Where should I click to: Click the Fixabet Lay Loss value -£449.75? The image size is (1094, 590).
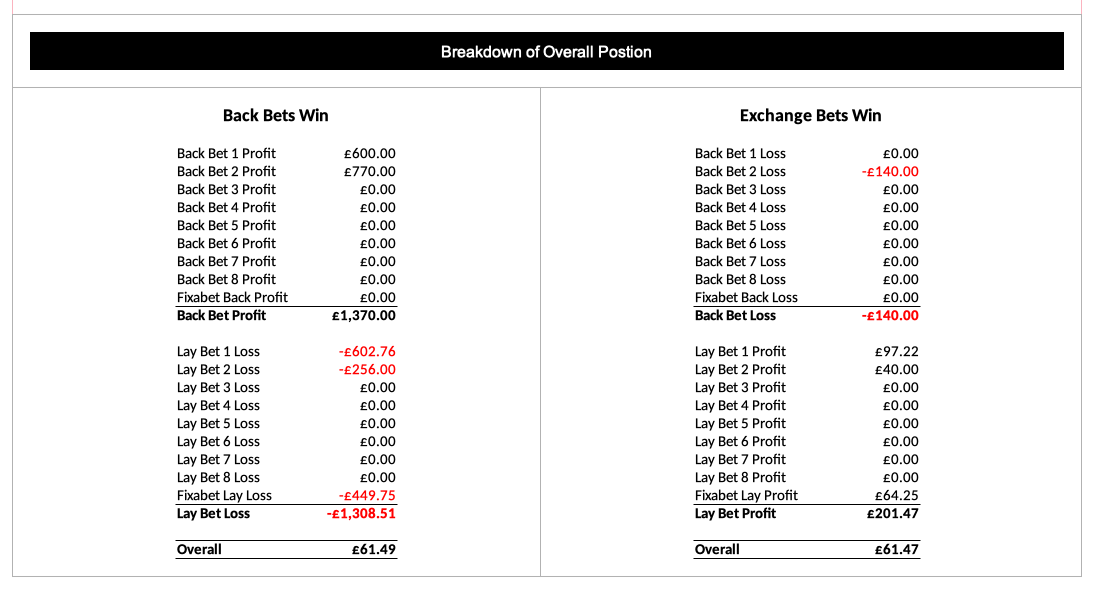pos(367,496)
